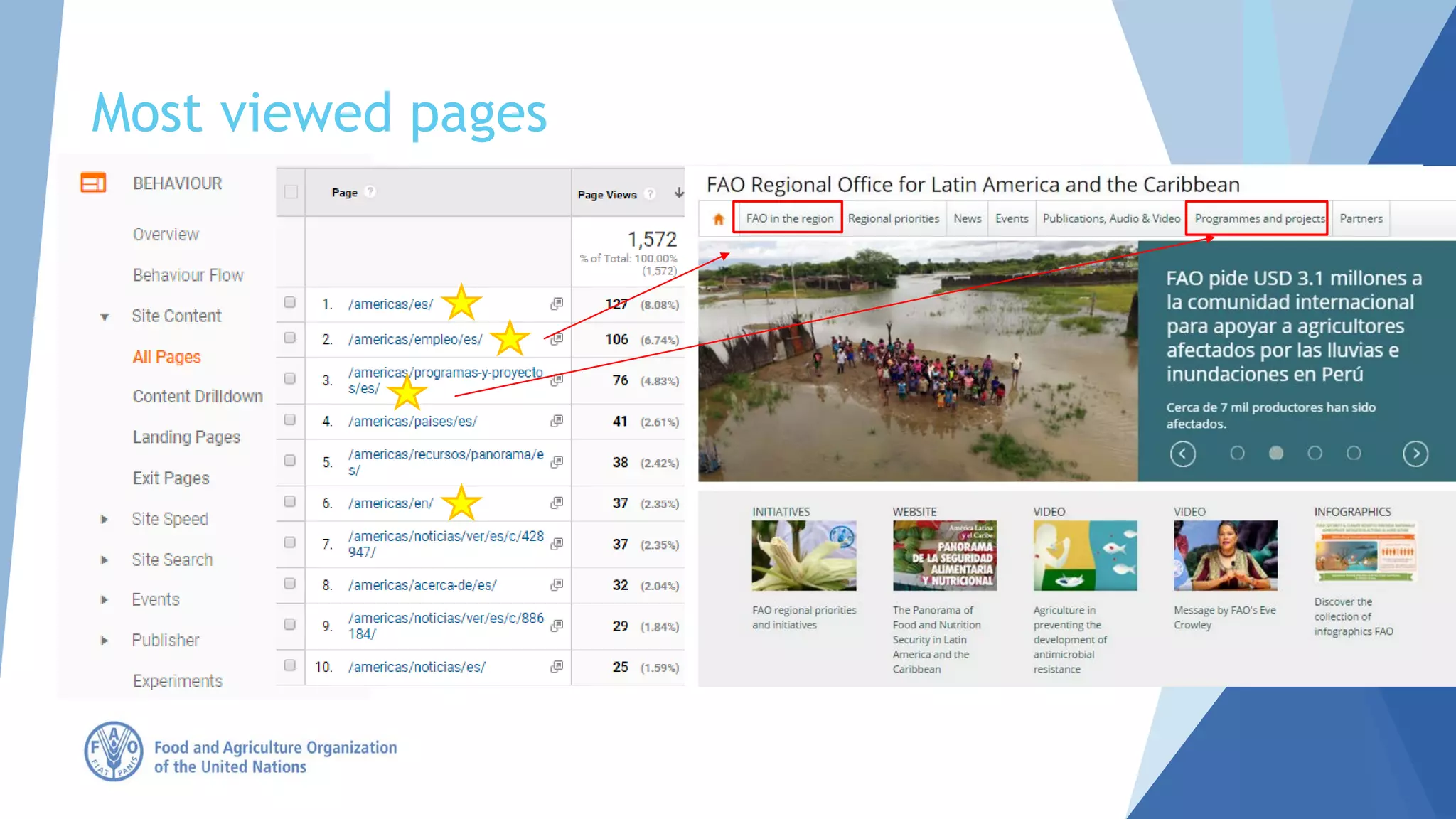Open Landing Pages report
Screen dimensions: 1456x819
coord(186,437)
